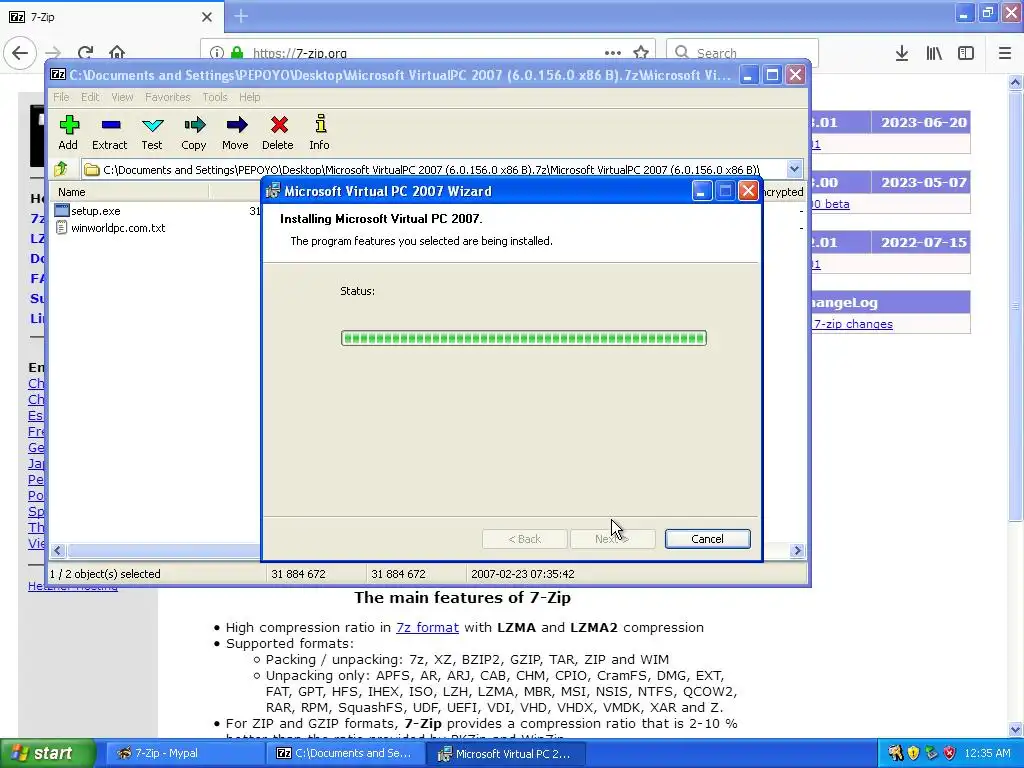1024x768 pixels.
Task: Select setup.exe in the file list
Action: [95, 211]
